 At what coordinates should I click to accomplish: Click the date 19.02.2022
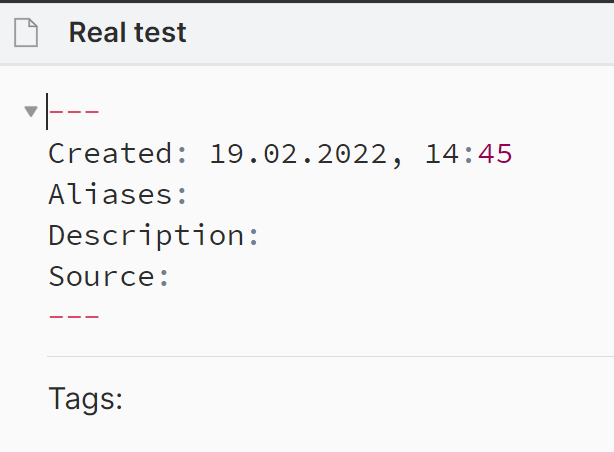(x=297, y=153)
